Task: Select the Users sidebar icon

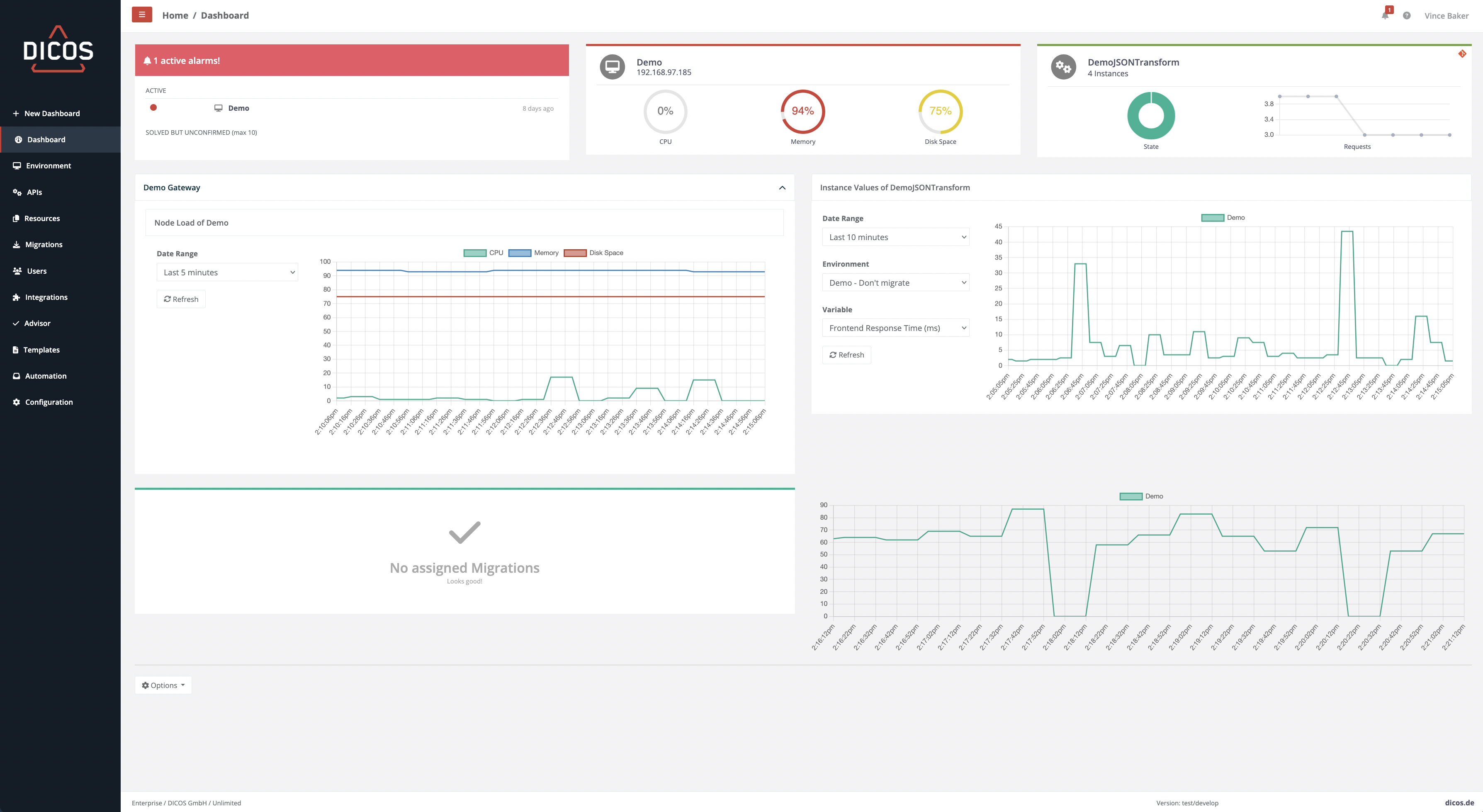Action: coord(17,271)
